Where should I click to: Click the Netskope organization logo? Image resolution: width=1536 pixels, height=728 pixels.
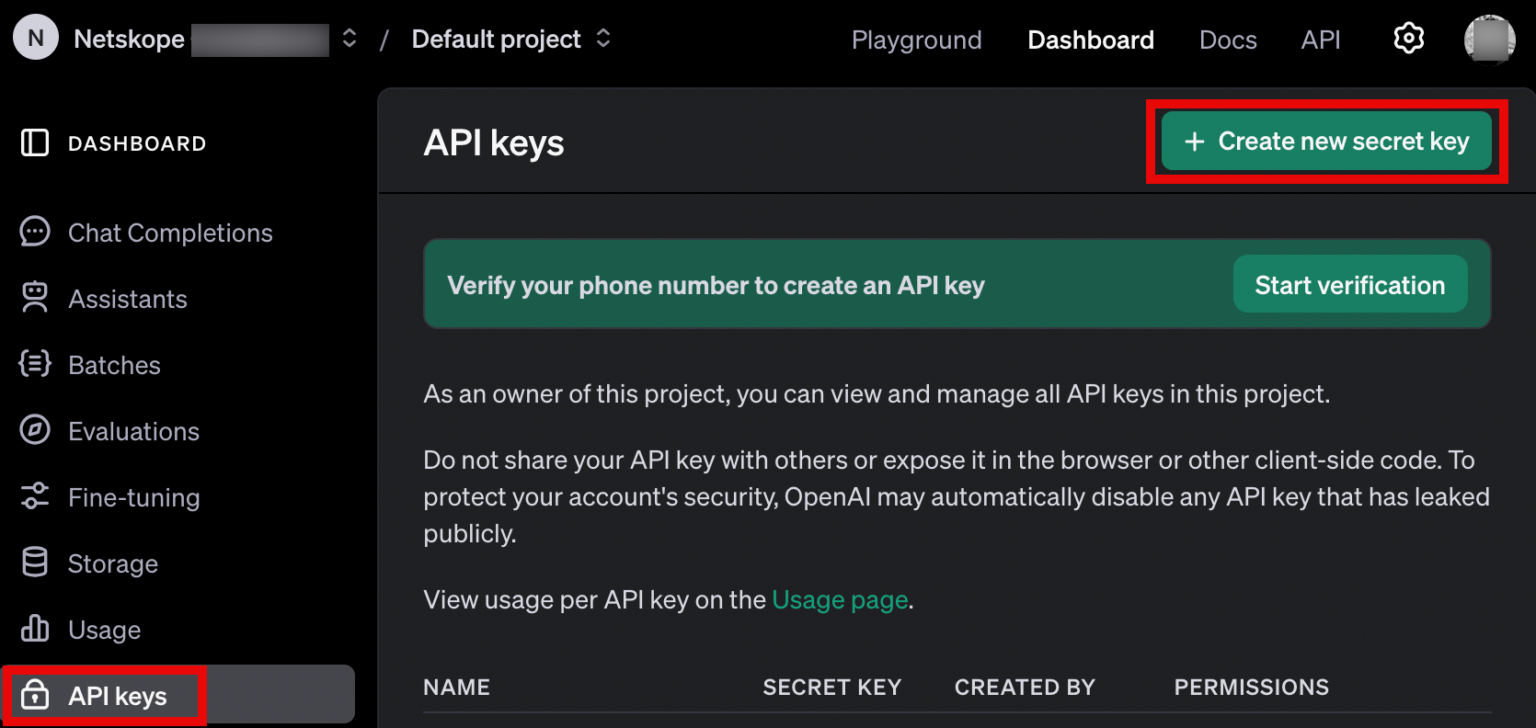35,38
